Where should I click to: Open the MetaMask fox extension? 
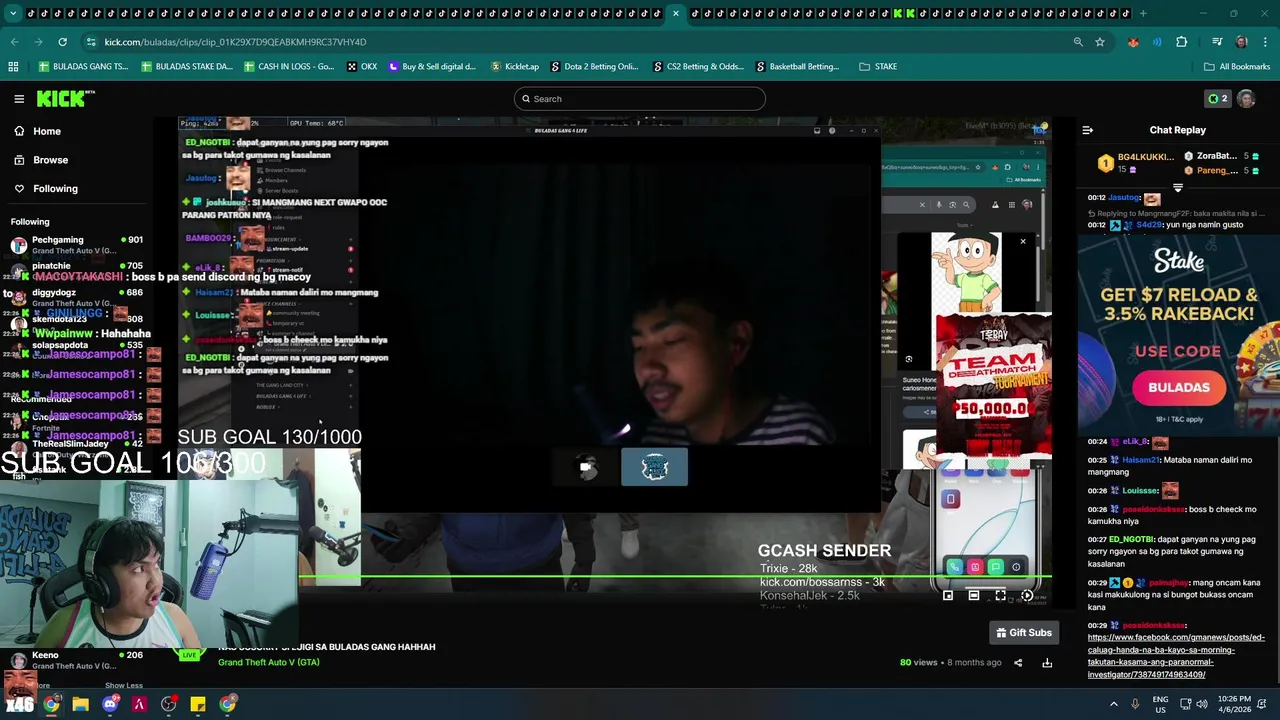tap(1133, 42)
